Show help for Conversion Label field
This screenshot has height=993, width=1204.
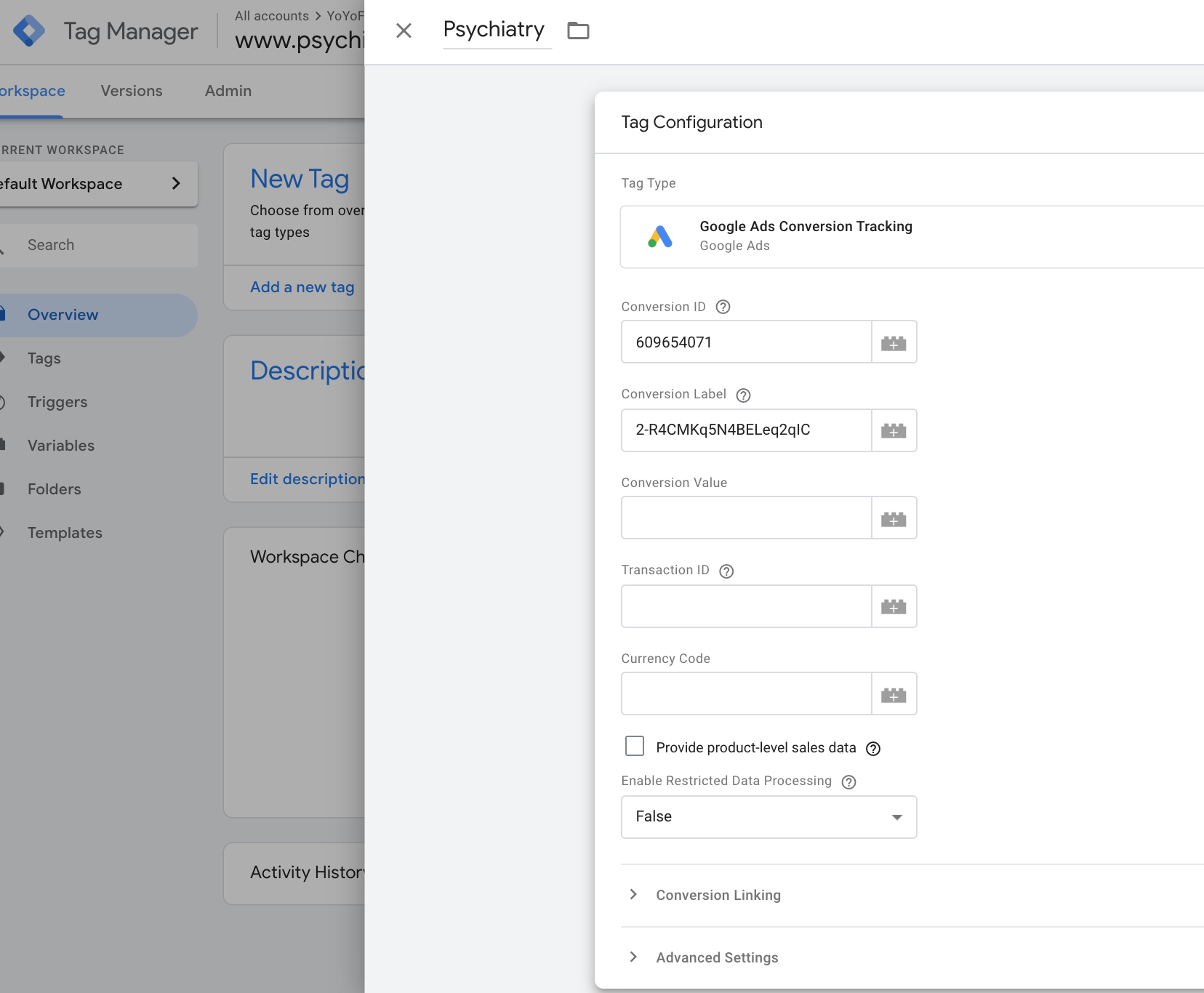(x=743, y=395)
